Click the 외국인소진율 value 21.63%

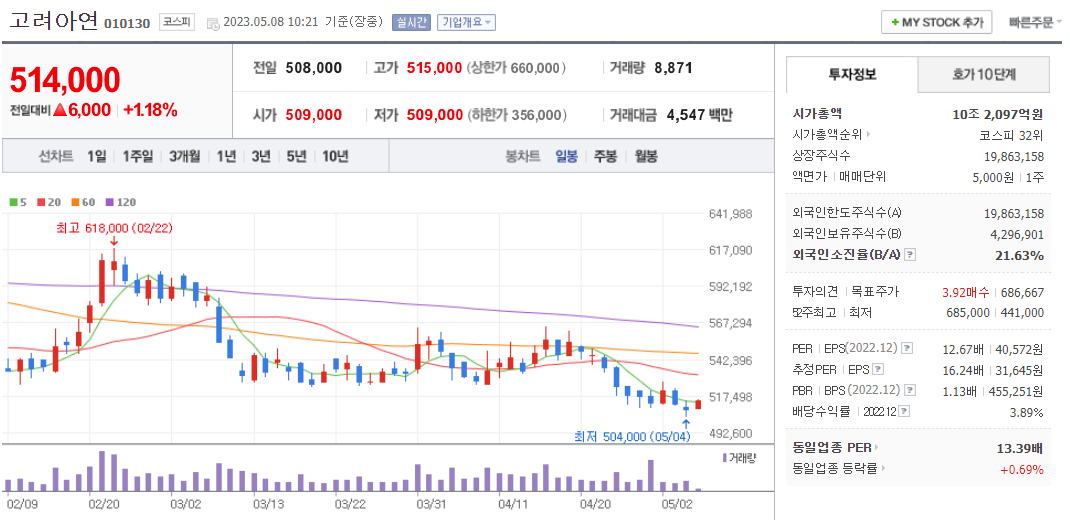(x=1020, y=255)
